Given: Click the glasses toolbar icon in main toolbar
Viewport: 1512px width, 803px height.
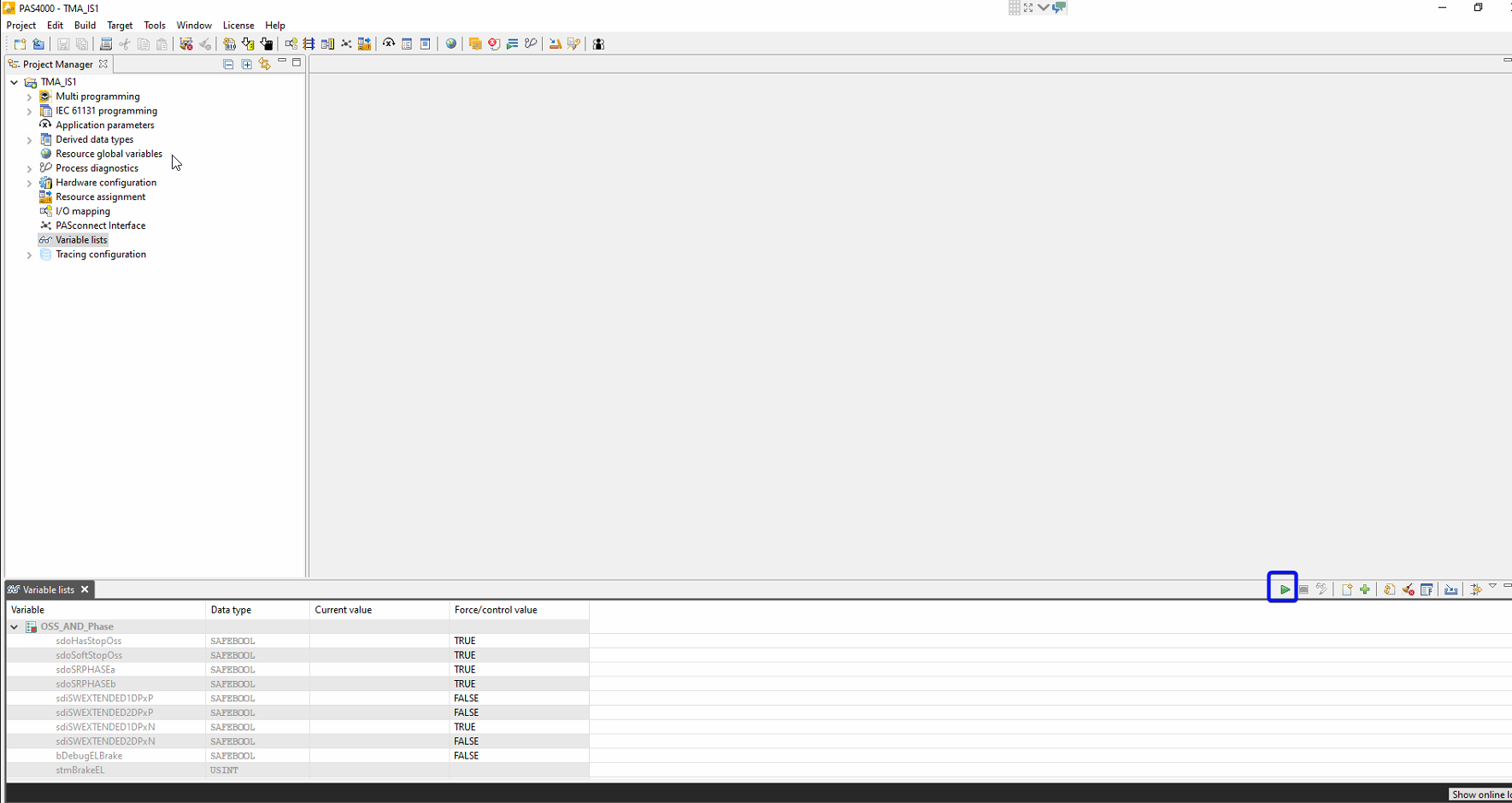Looking at the screenshot, I should click(531, 44).
